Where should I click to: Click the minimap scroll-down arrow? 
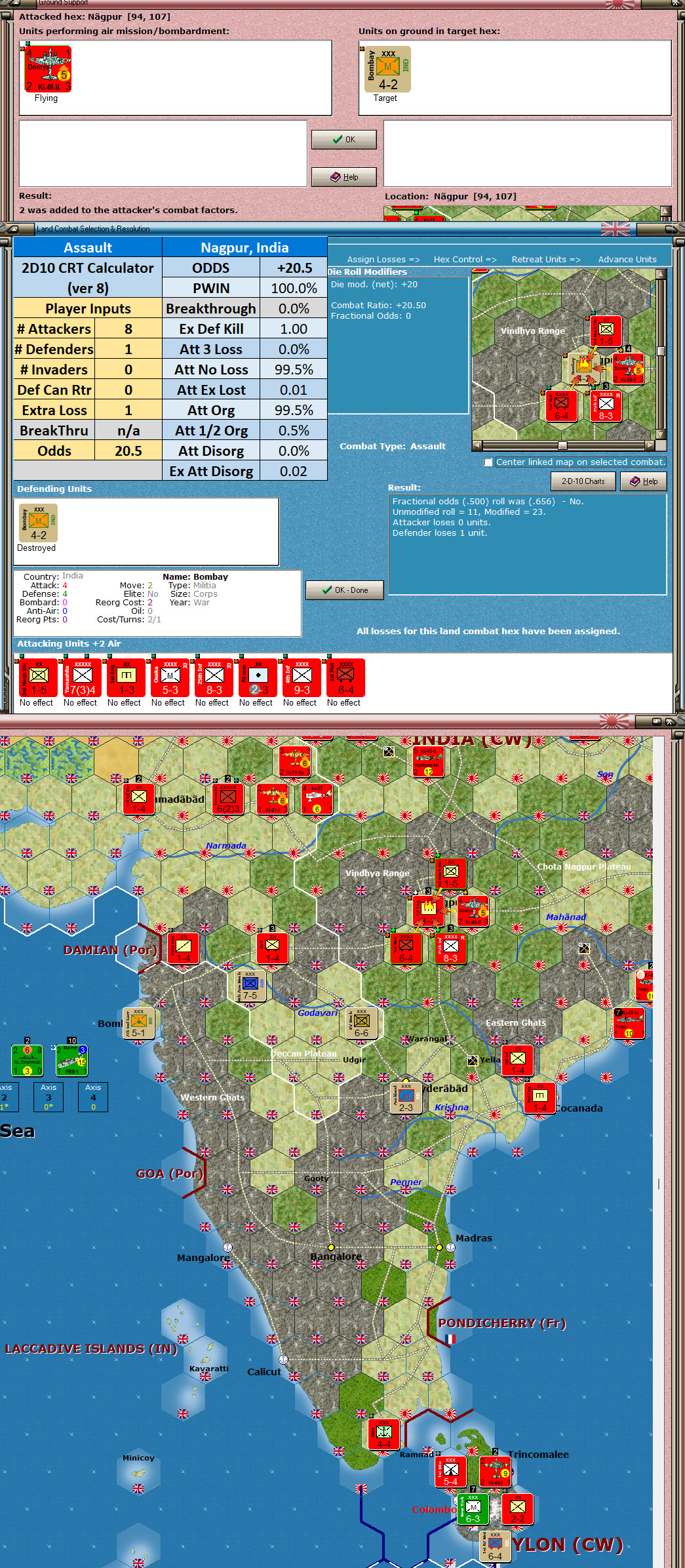click(x=661, y=434)
